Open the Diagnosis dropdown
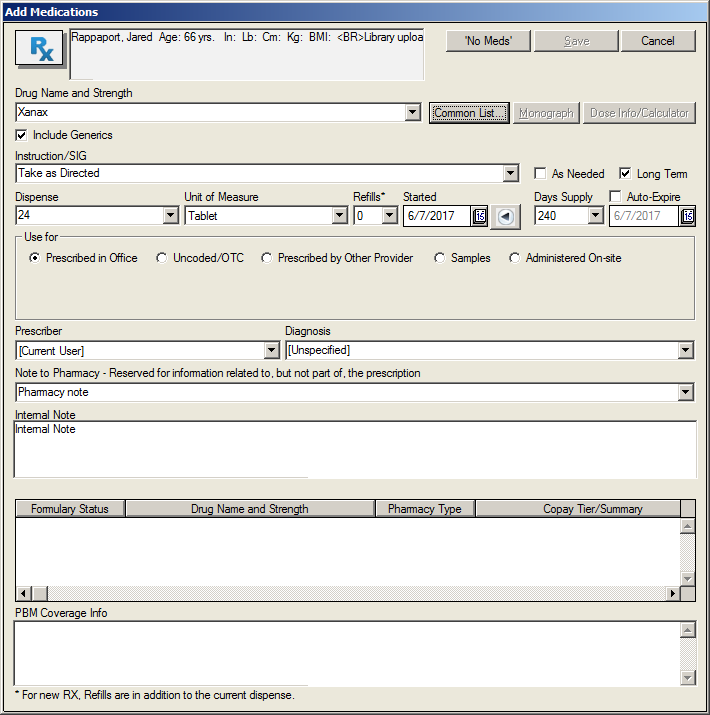 (x=685, y=350)
